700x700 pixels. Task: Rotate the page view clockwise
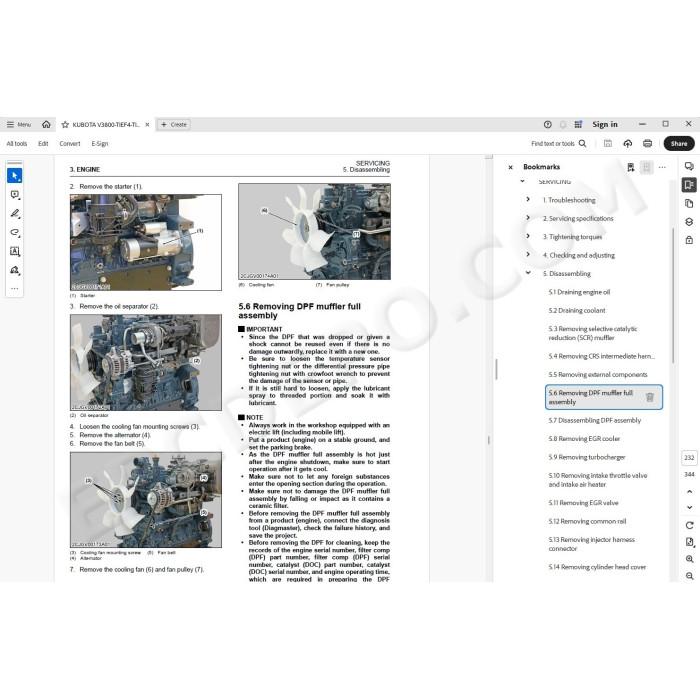tap(689, 525)
